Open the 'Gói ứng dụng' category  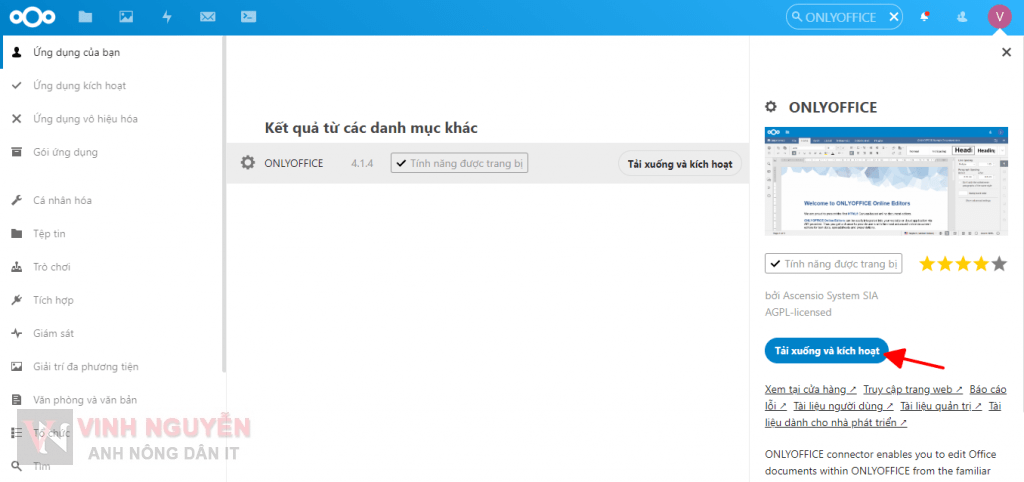pyautogui.click(x=65, y=152)
